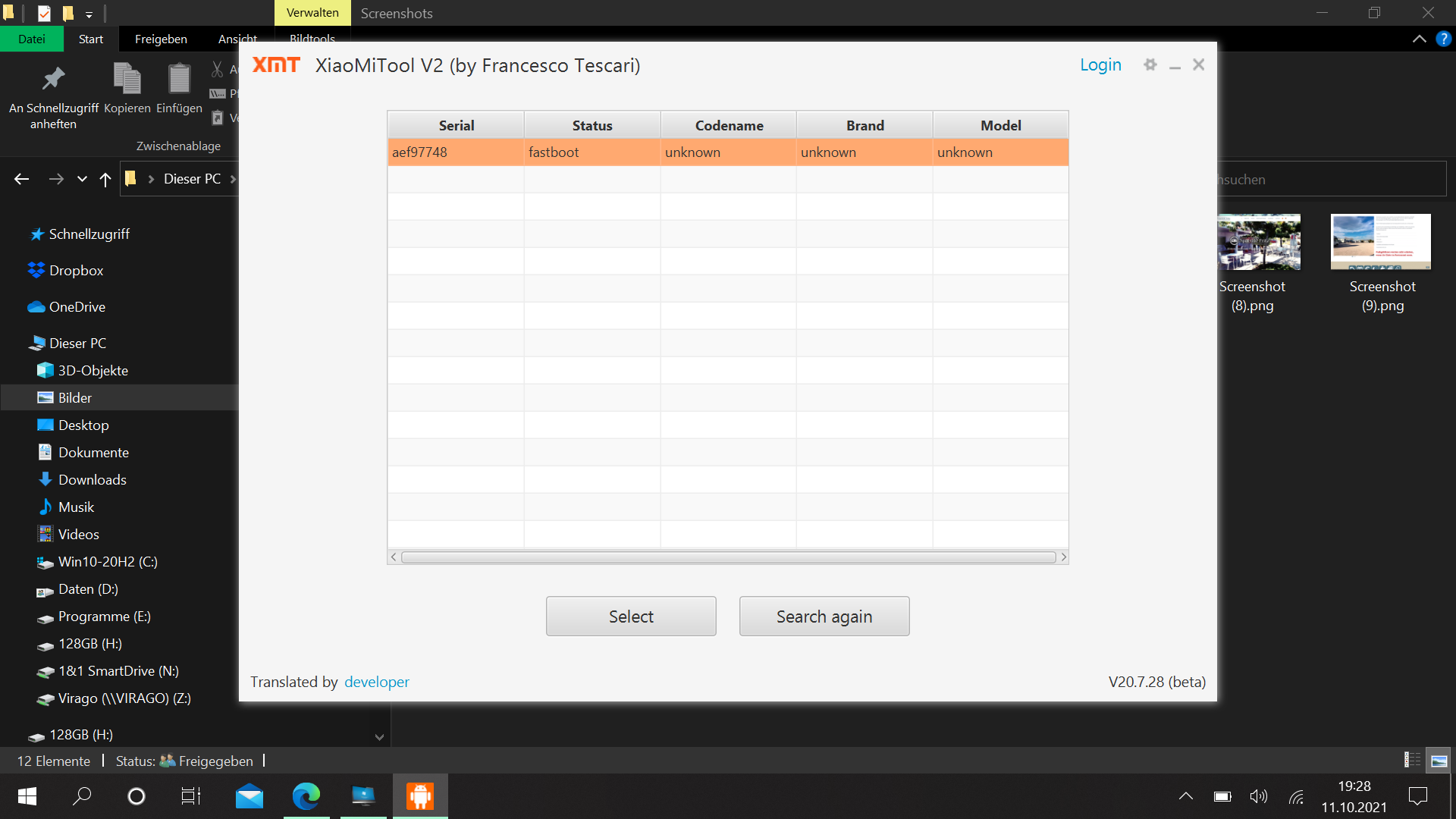Open the Verwalten contextual tab
1456x819 pixels.
pos(312,13)
